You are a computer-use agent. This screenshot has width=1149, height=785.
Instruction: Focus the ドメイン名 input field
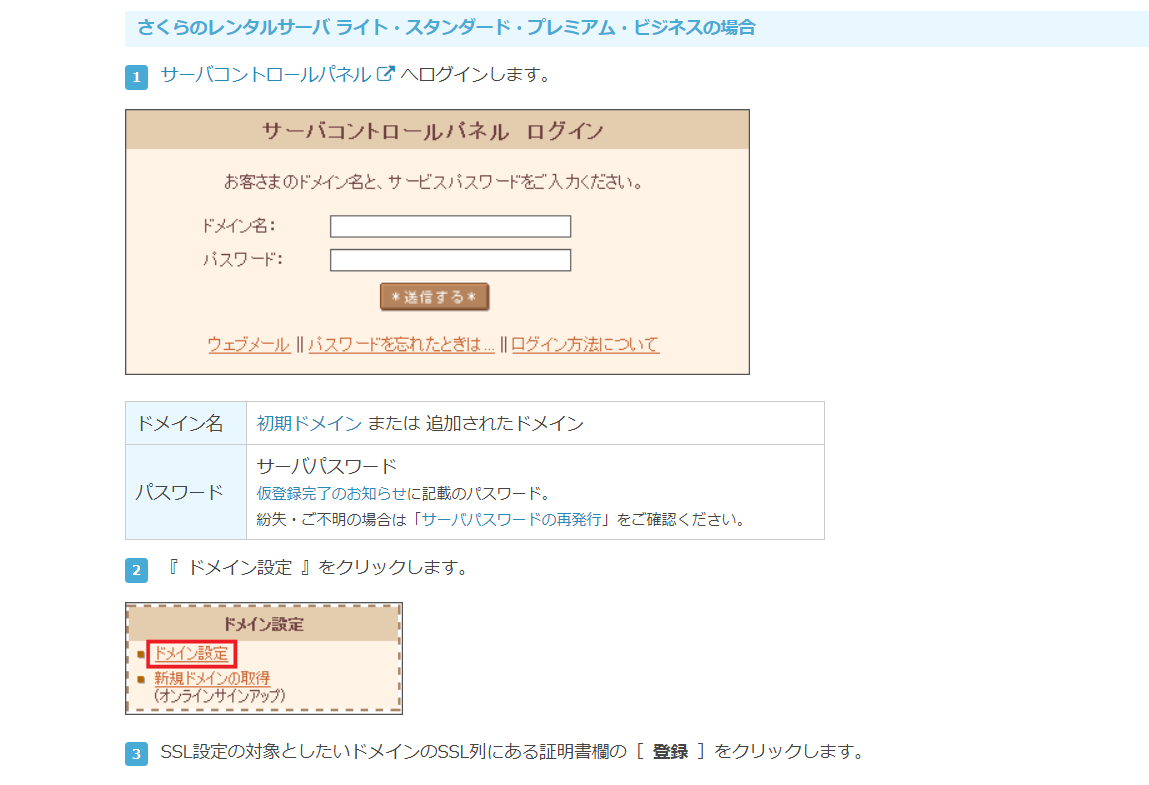[x=450, y=226]
